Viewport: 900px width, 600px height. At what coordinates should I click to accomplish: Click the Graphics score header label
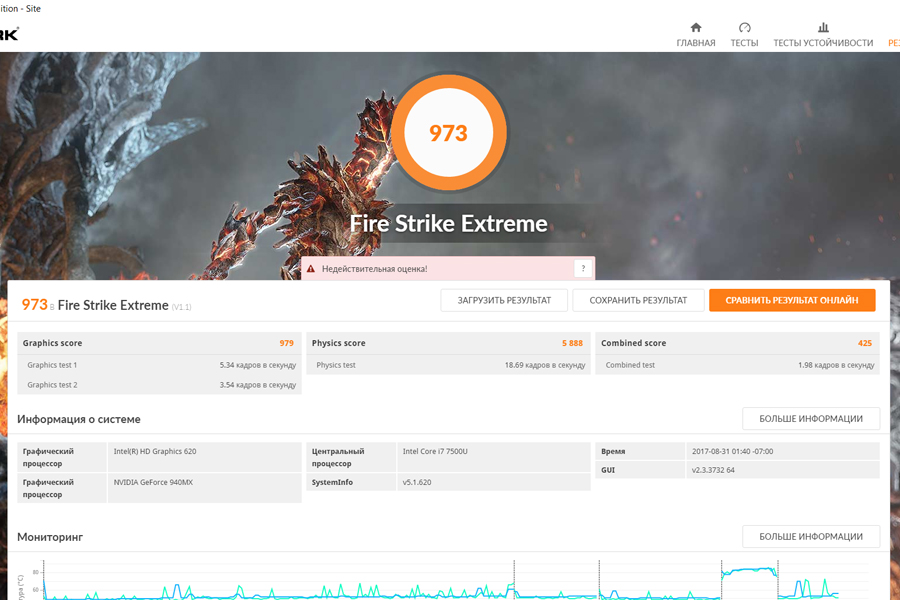[52, 343]
